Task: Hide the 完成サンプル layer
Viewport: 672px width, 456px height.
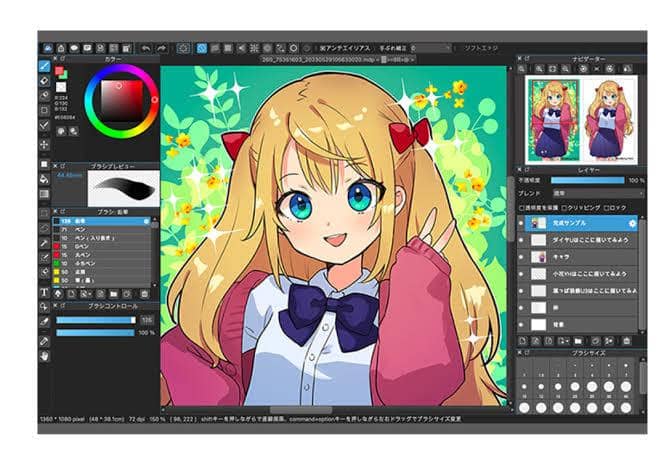Action: (522, 223)
